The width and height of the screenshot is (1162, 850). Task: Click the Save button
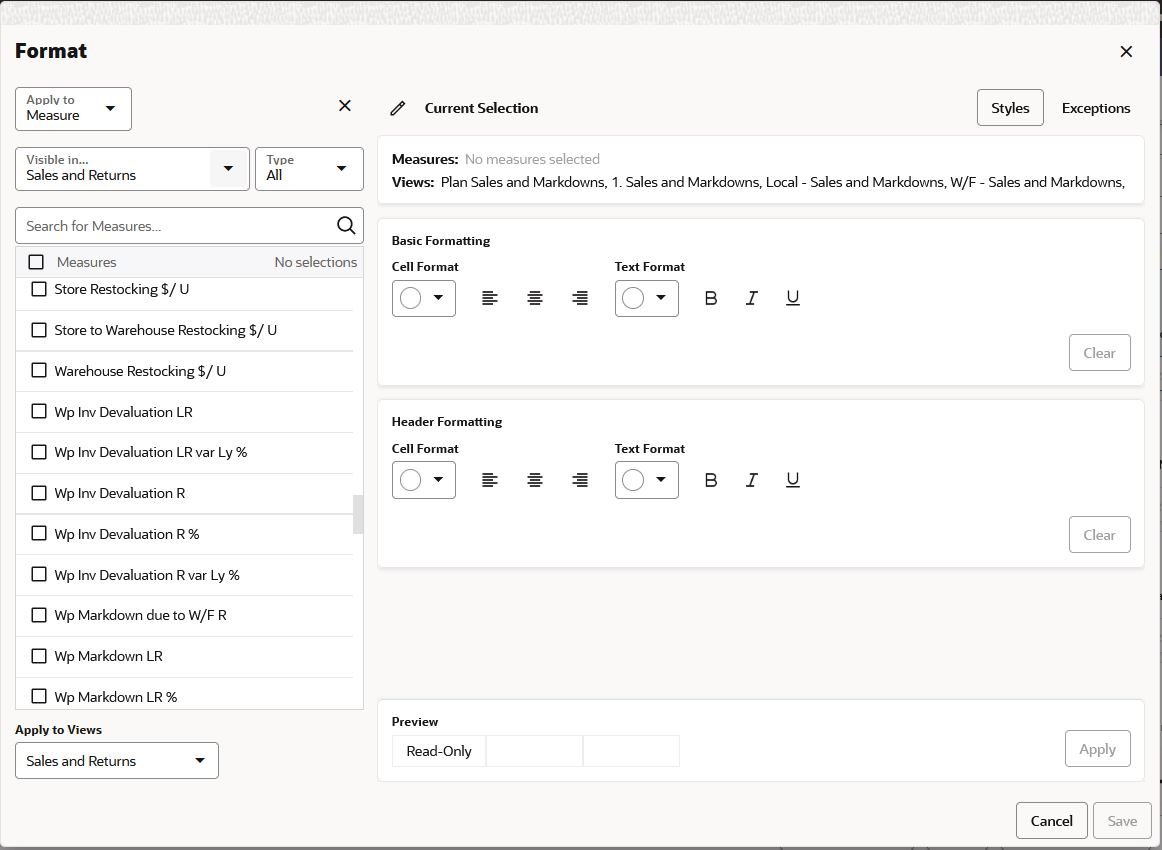[x=1122, y=820]
